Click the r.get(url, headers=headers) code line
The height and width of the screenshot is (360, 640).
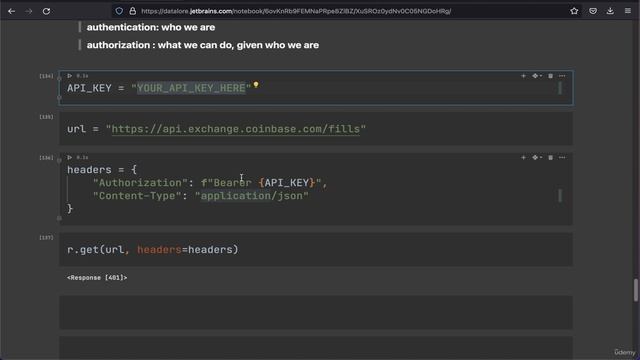(153, 249)
